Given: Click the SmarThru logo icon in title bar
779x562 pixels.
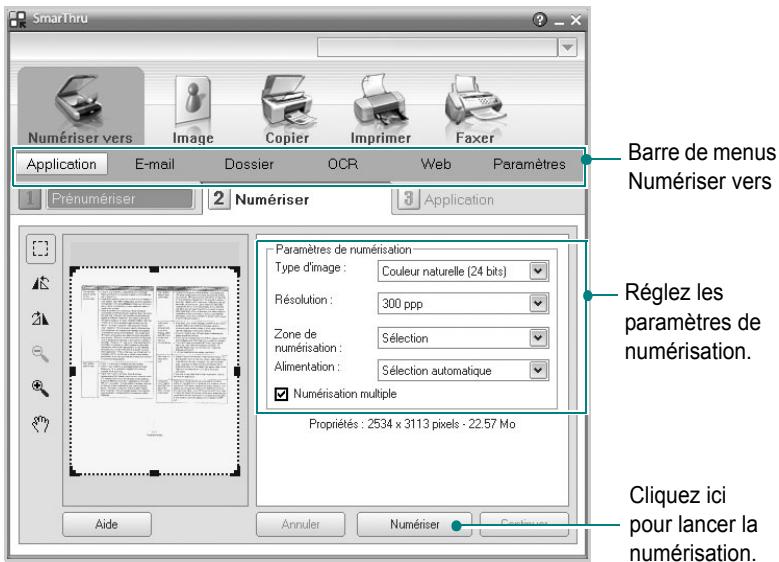Looking at the screenshot, I should pos(18,20).
